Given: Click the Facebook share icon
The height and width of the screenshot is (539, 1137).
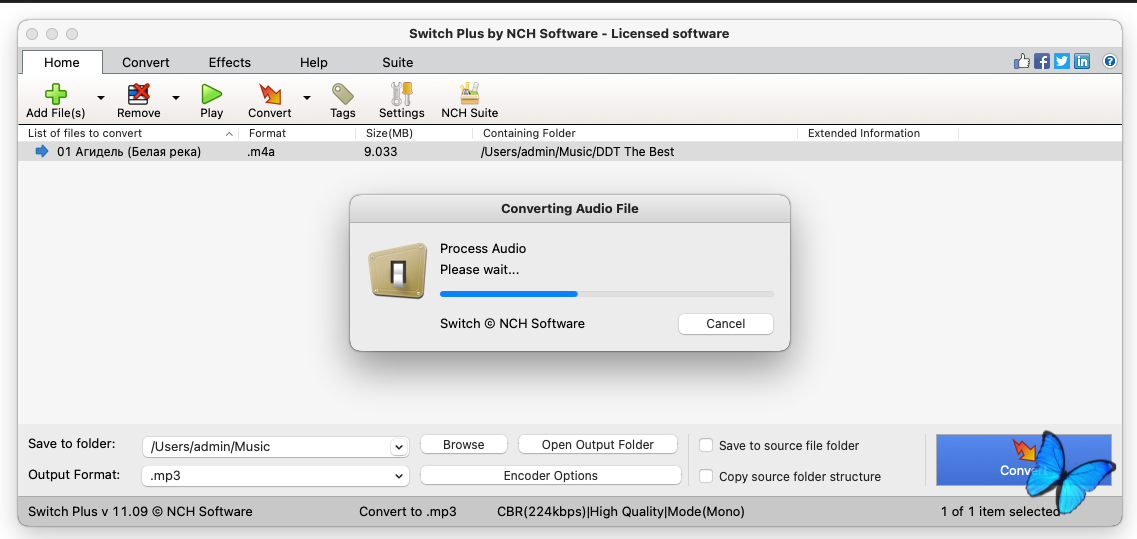Looking at the screenshot, I should 1042,62.
